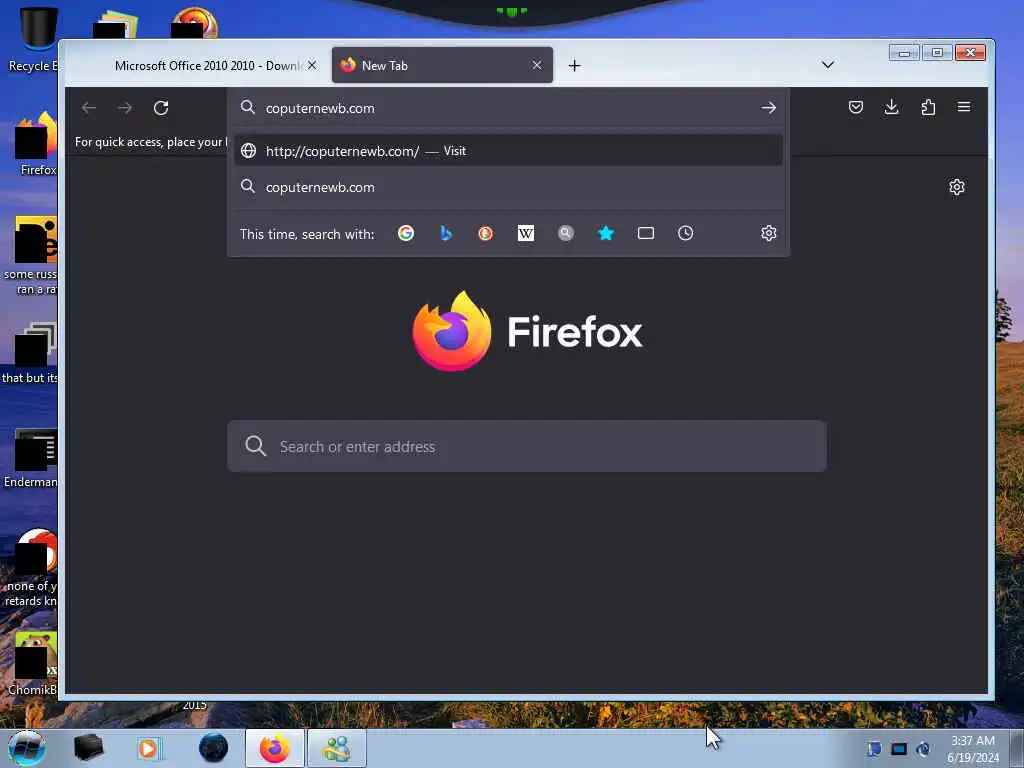Select the coputernewb.com search suggestion
The height and width of the screenshot is (768, 1024).
508,187
